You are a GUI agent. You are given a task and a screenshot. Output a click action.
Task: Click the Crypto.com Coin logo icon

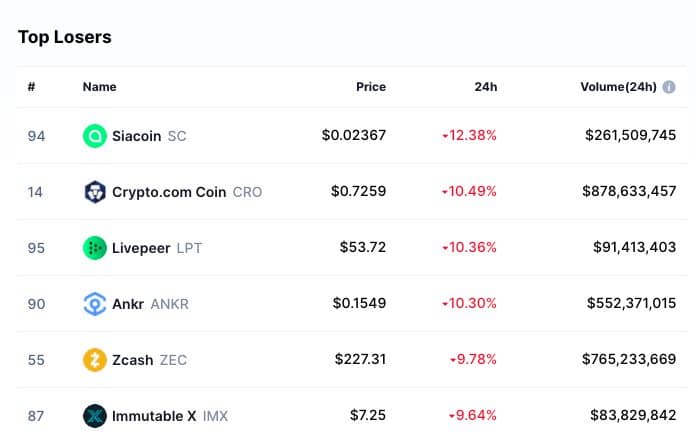pyautogui.click(x=95, y=192)
